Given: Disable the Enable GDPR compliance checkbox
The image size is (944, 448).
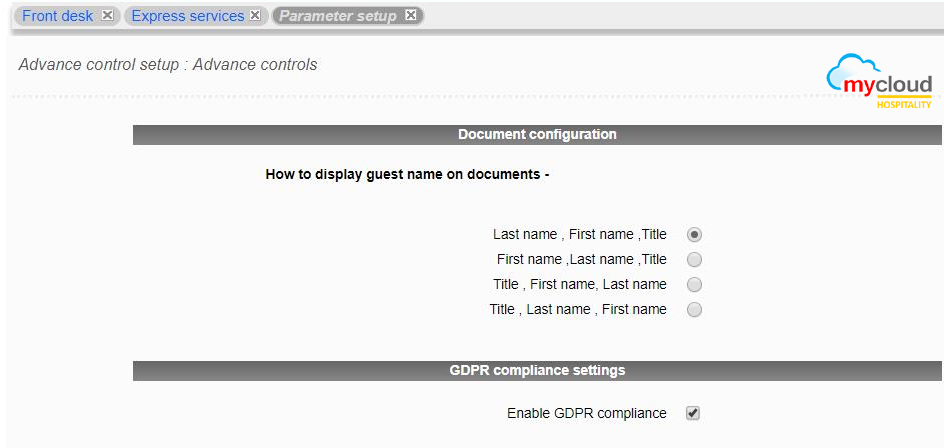Looking at the screenshot, I should click(693, 413).
